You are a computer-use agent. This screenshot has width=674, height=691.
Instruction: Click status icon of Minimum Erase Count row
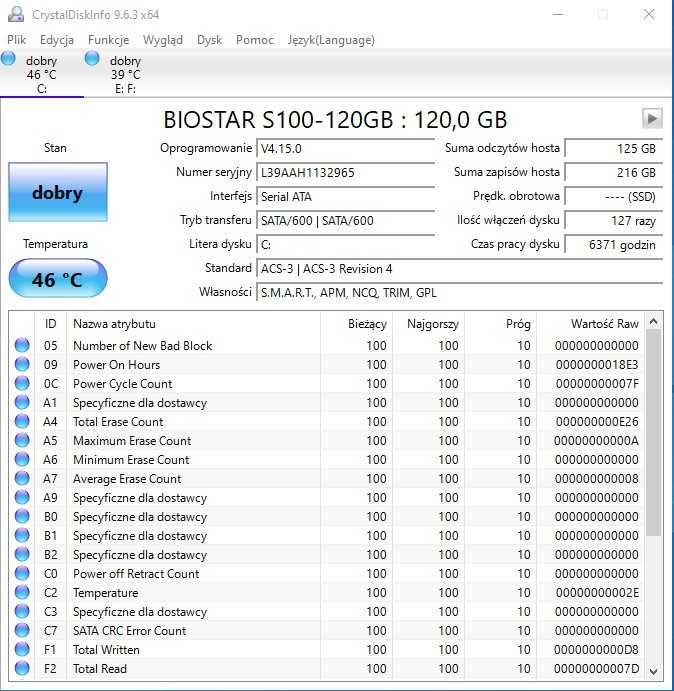click(x=22, y=459)
